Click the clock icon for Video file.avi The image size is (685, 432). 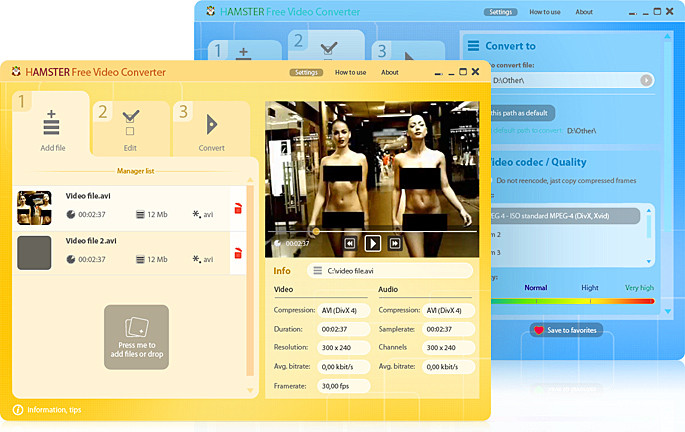click(71, 214)
